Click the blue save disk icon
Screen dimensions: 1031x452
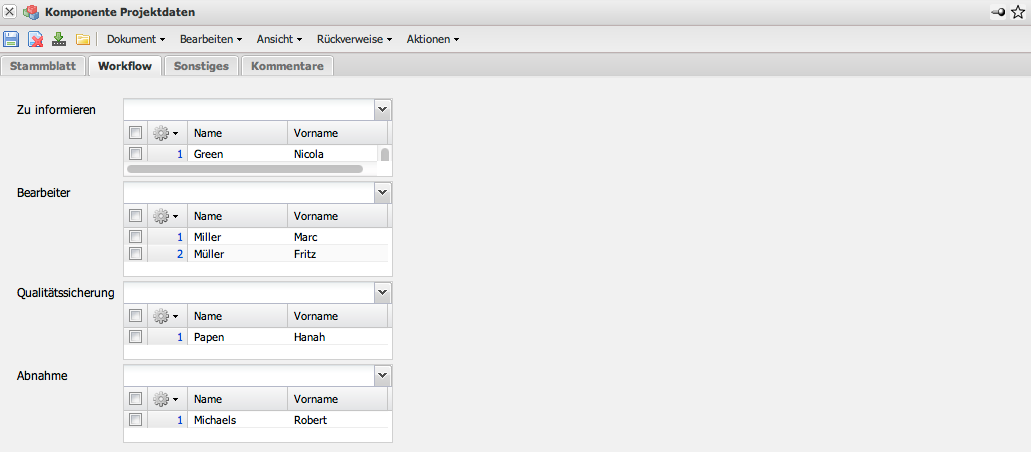(x=11, y=39)
